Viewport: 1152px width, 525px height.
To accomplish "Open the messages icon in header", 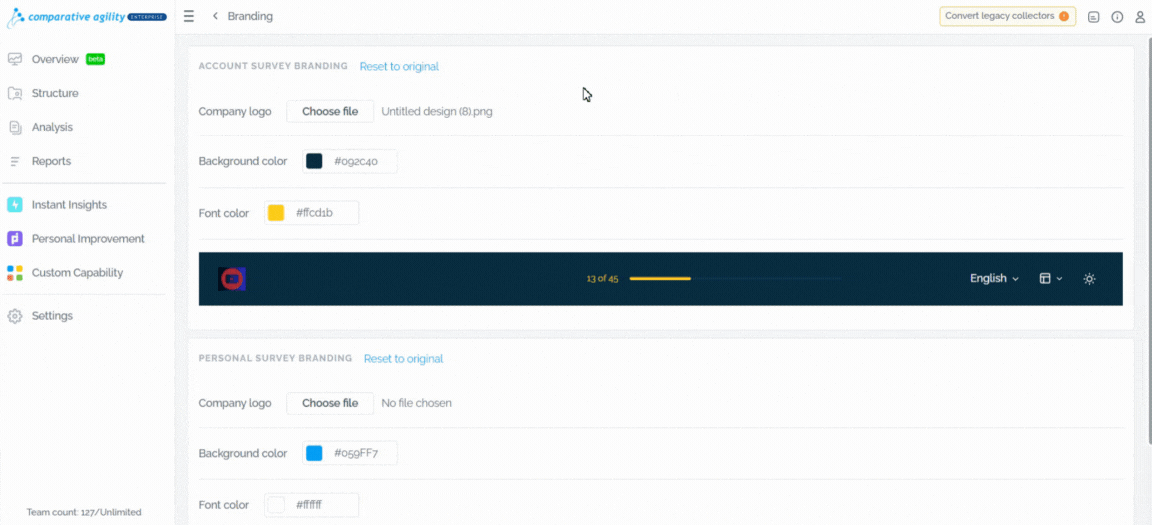I will point(1093,17).
